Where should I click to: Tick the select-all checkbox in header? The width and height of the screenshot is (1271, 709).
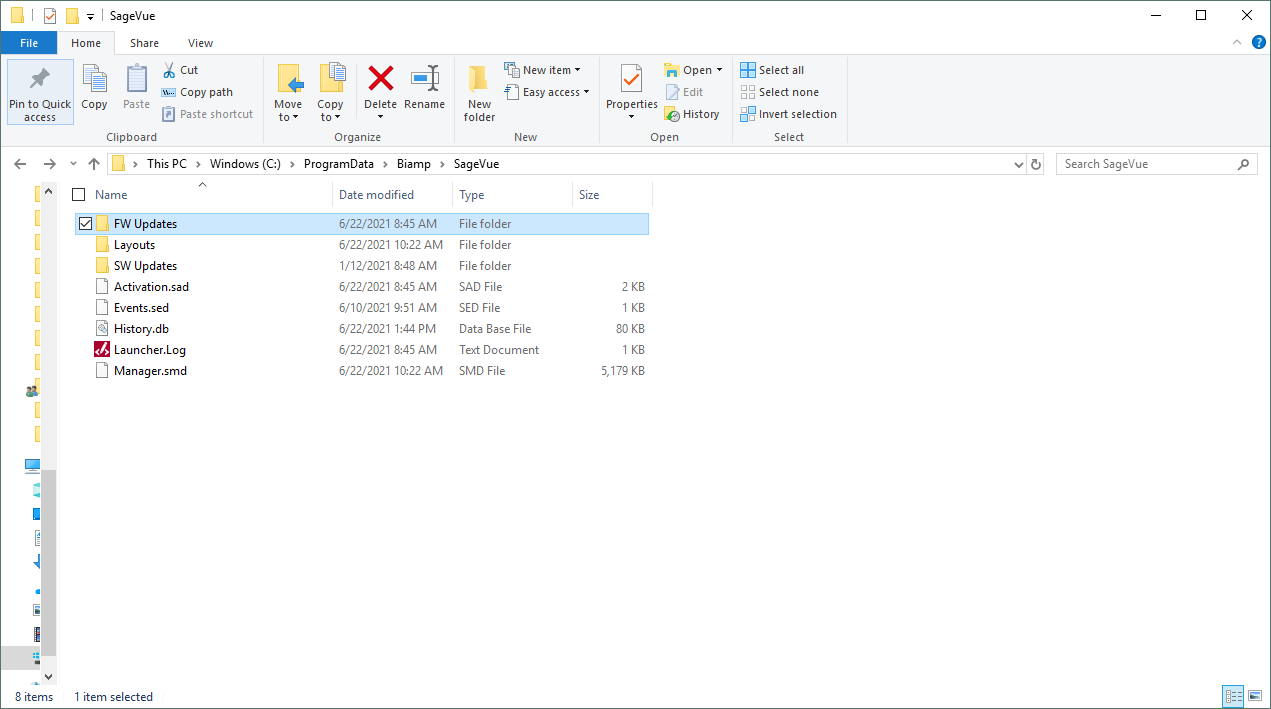coord(79,195)
